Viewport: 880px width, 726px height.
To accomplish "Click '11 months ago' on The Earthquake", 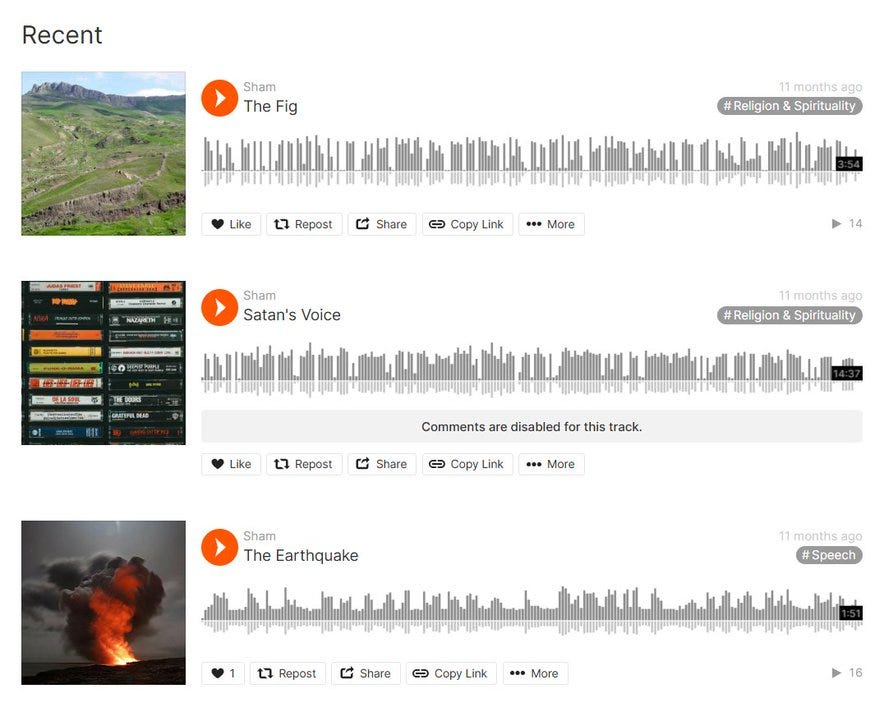I will tap(820, 536).
